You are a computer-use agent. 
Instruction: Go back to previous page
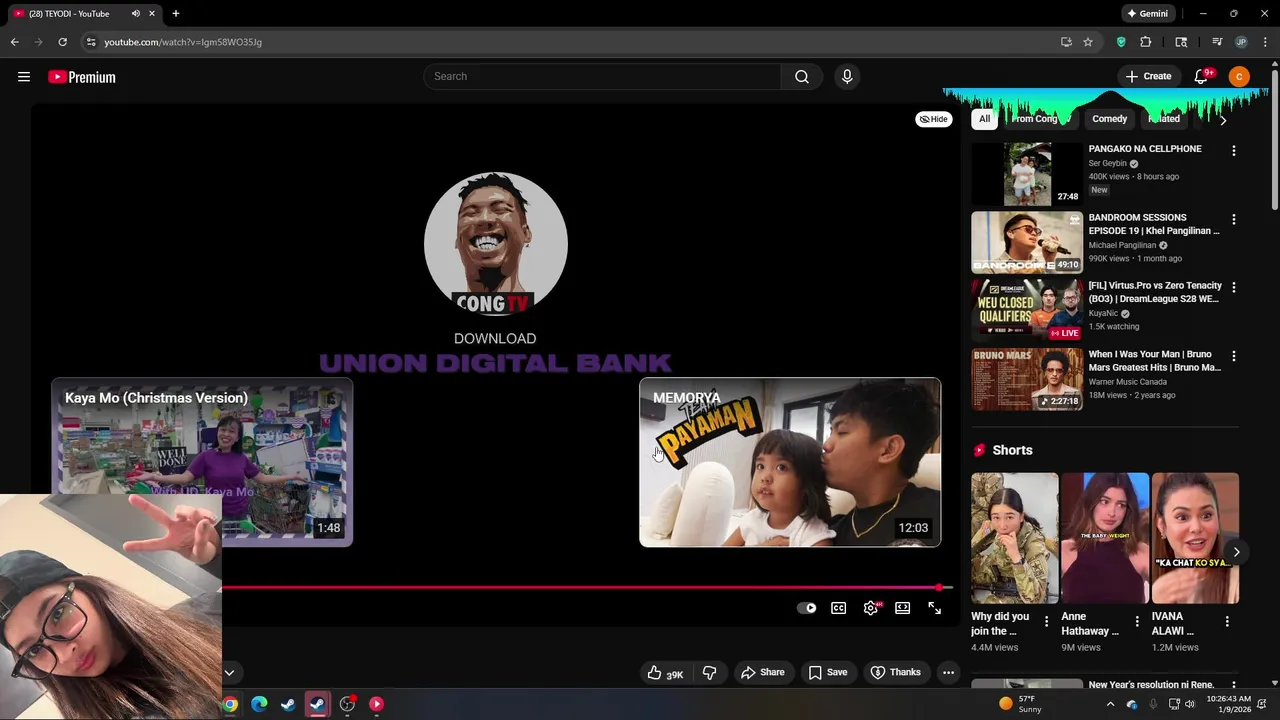(x=14, y=42)
